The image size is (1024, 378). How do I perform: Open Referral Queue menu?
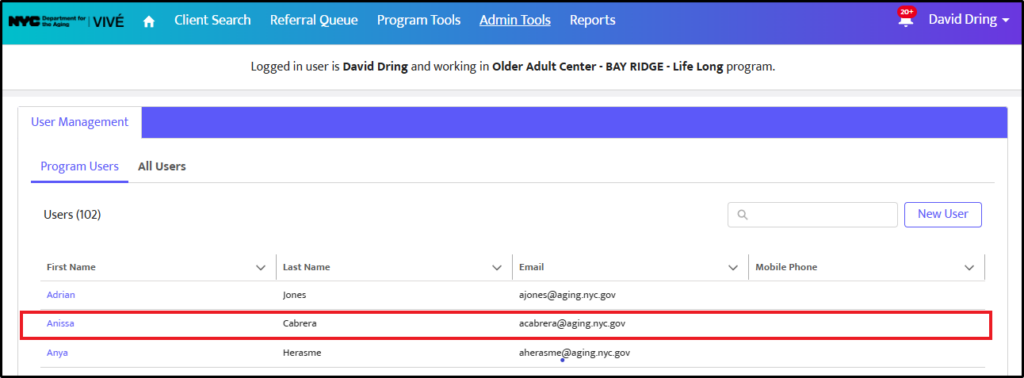(313, 20)
